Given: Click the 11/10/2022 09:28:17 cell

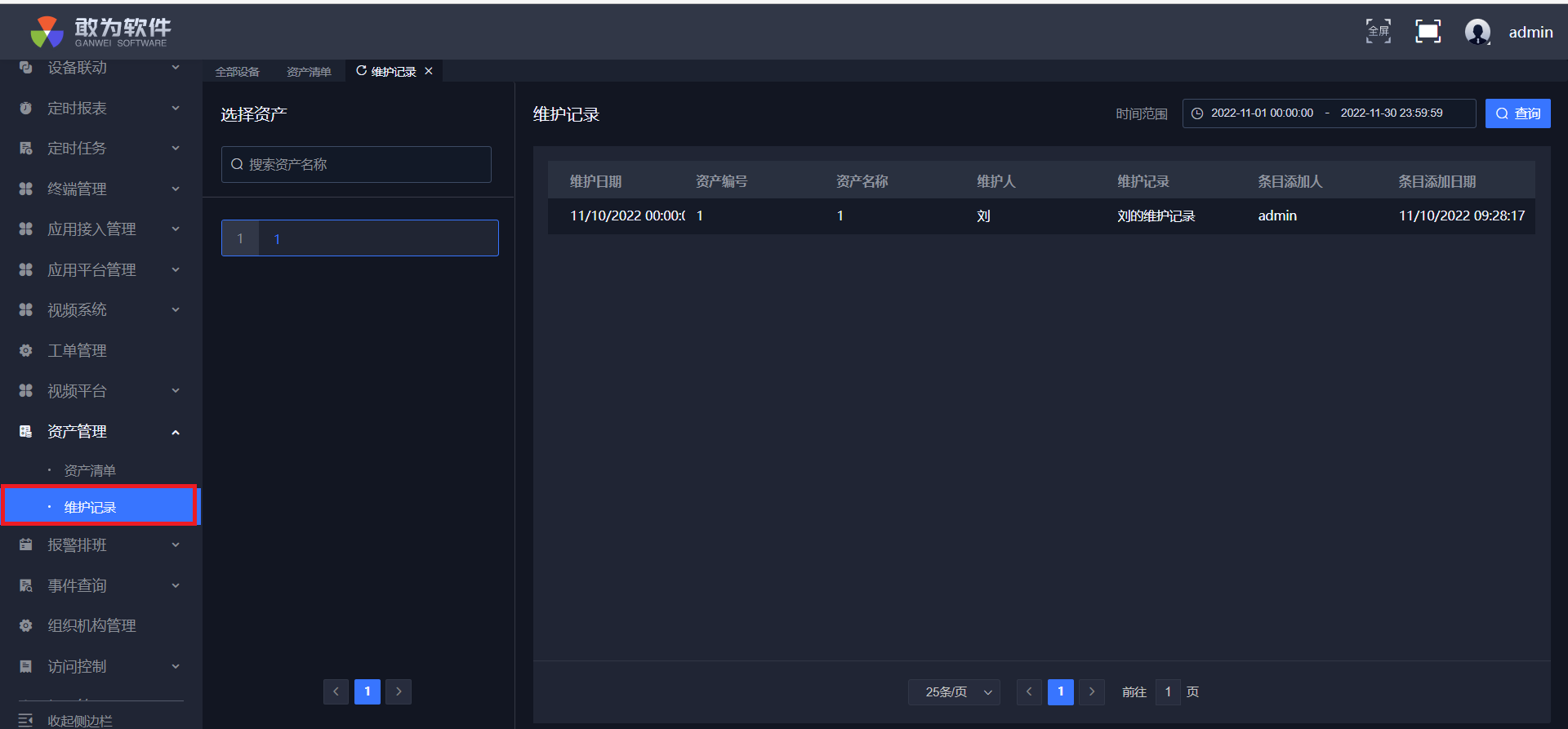Looking at the screenshot, I should 1462,216.
